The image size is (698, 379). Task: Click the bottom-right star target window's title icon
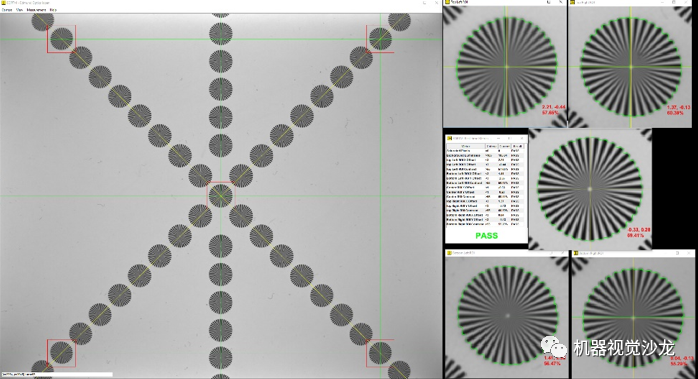coord(576,253)
